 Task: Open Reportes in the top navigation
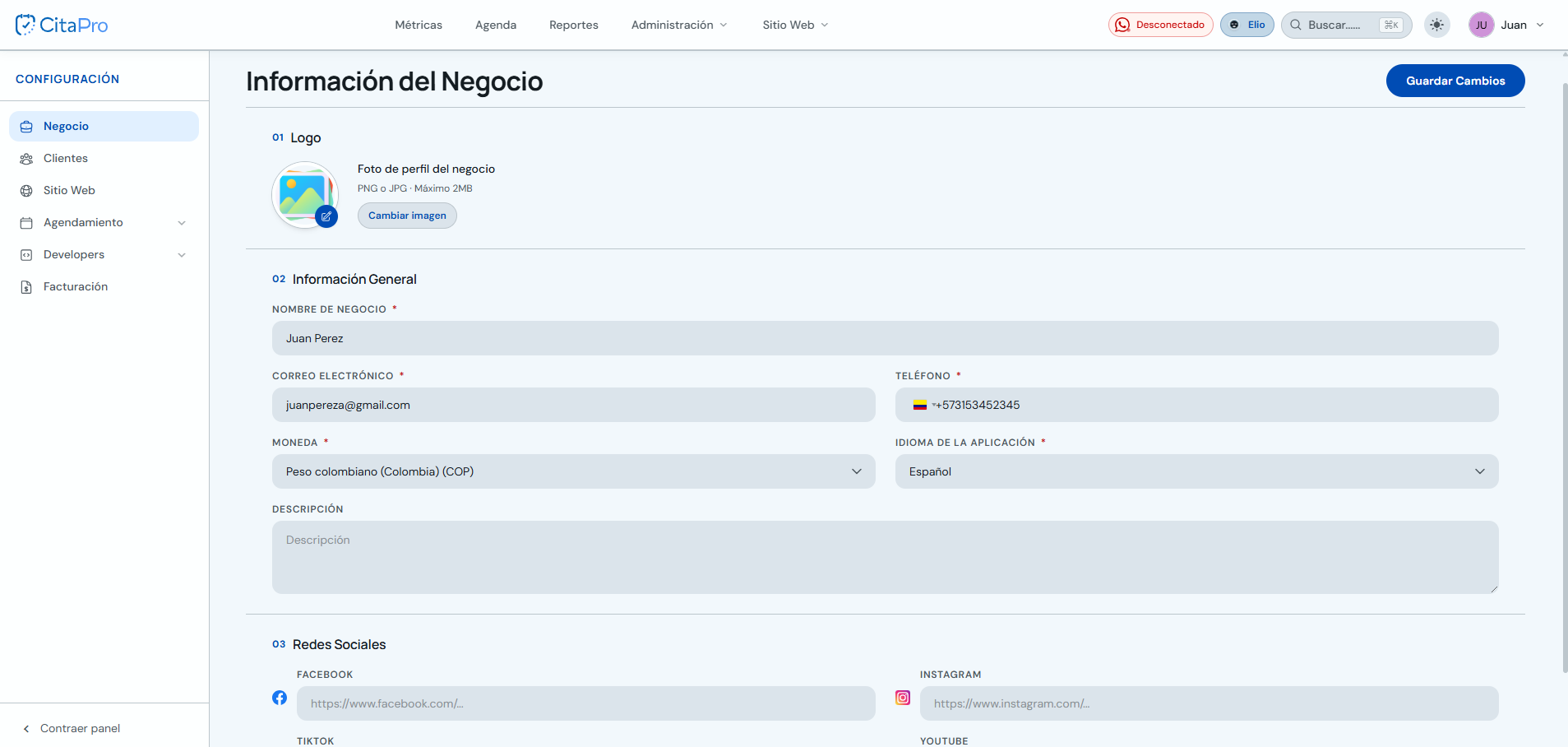pos(574,25)
